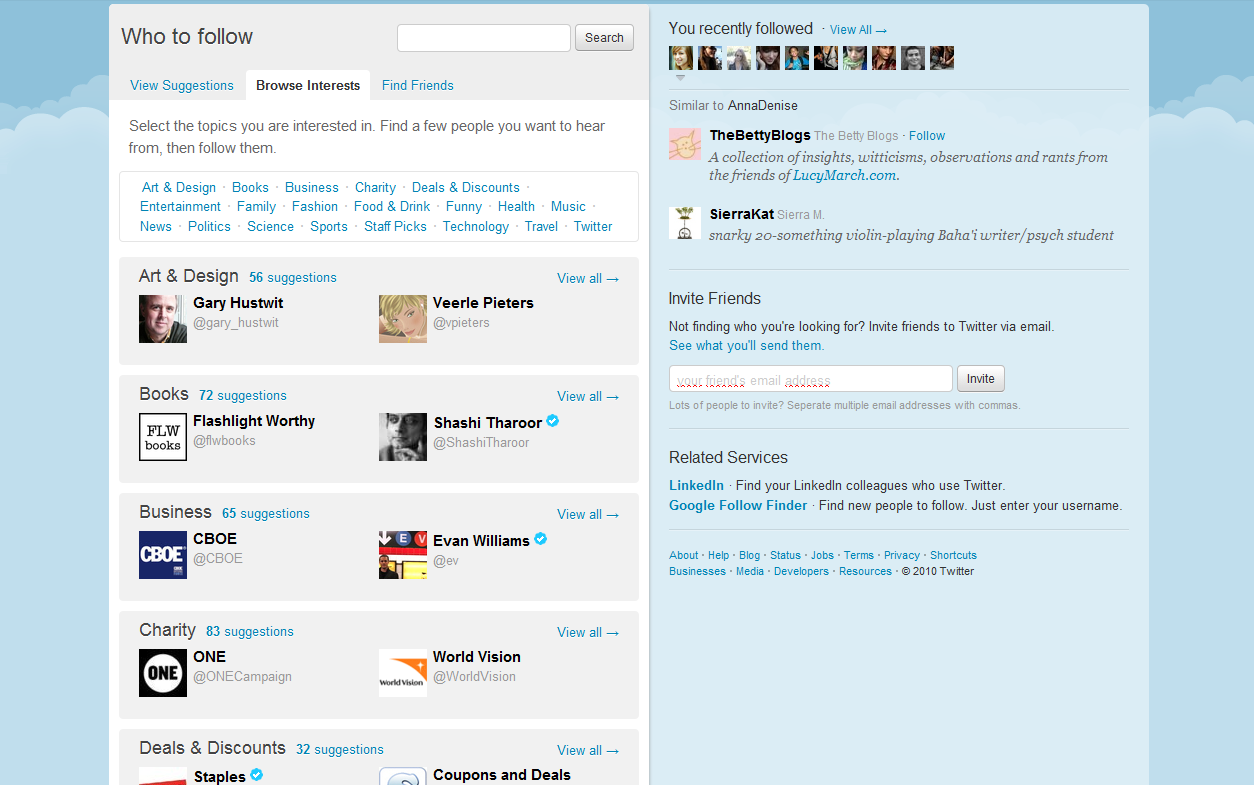1254x785 pixels.
Task: Choose the Books topic link
Action: (x=250, y=187)
